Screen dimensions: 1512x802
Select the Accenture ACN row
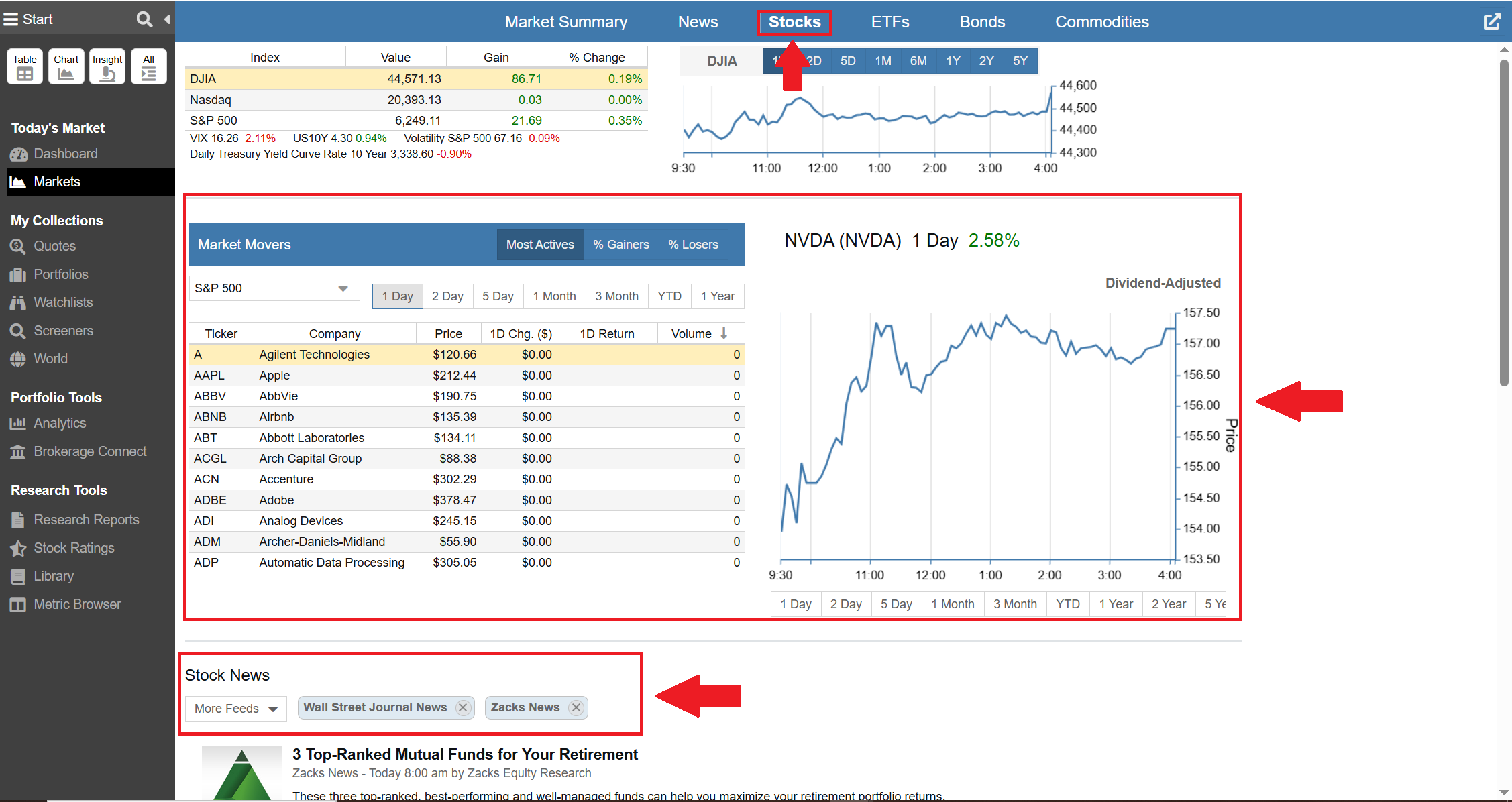coord(467,479)
